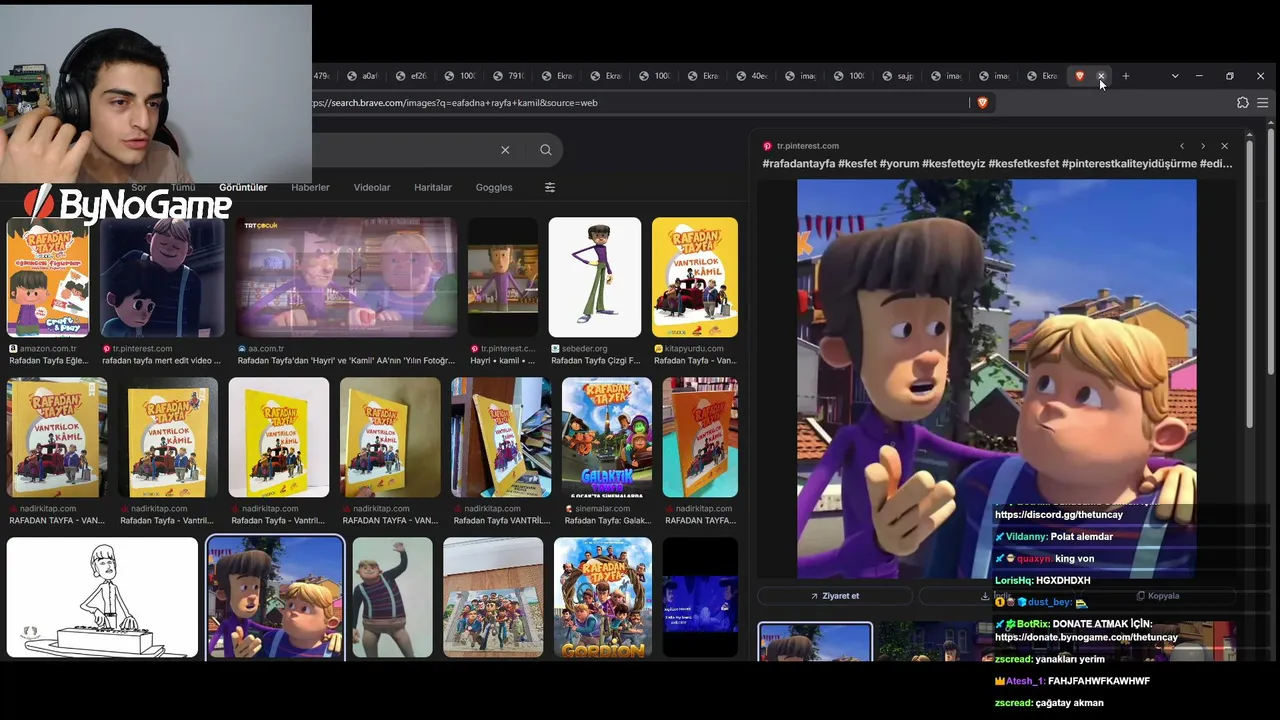Viewport: 1280px width, 720px height.
Task: Click the 'Rafadan Tayfa VANTRİL...' result title
Action: (x=502, y=521)
